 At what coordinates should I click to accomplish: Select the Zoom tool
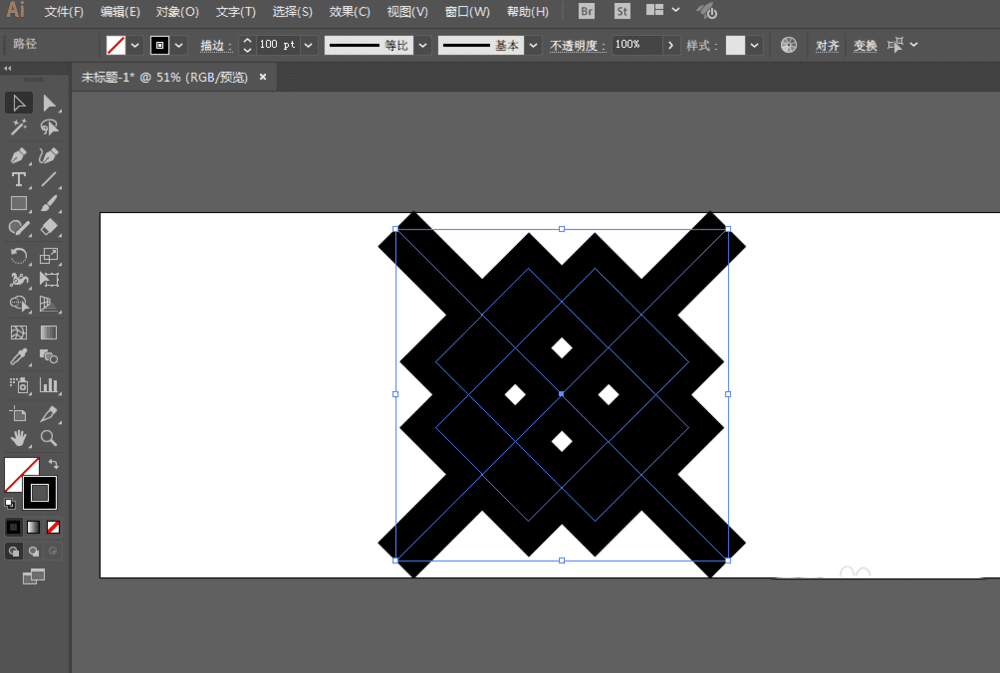(x=49, y=438)
